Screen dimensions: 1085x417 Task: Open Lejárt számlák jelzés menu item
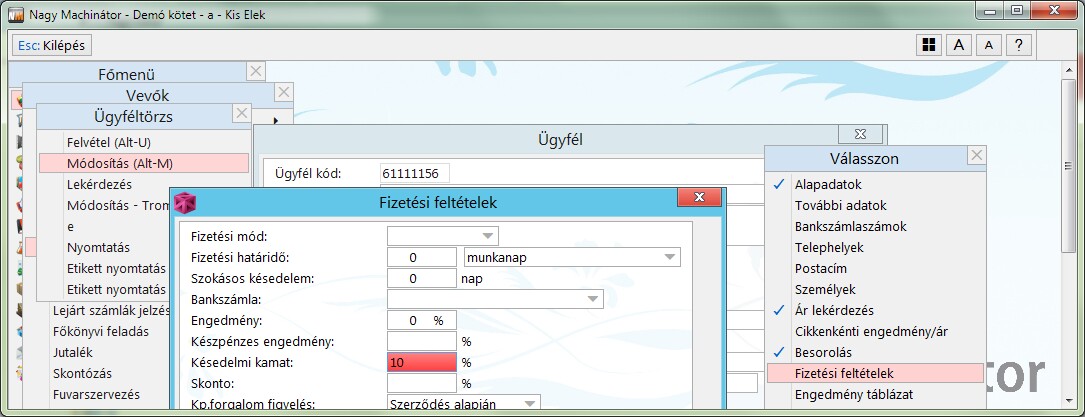click(x=111, y=311)
